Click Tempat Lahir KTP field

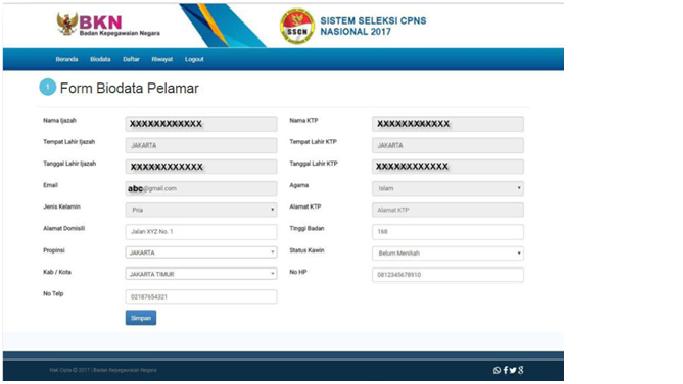448,145
